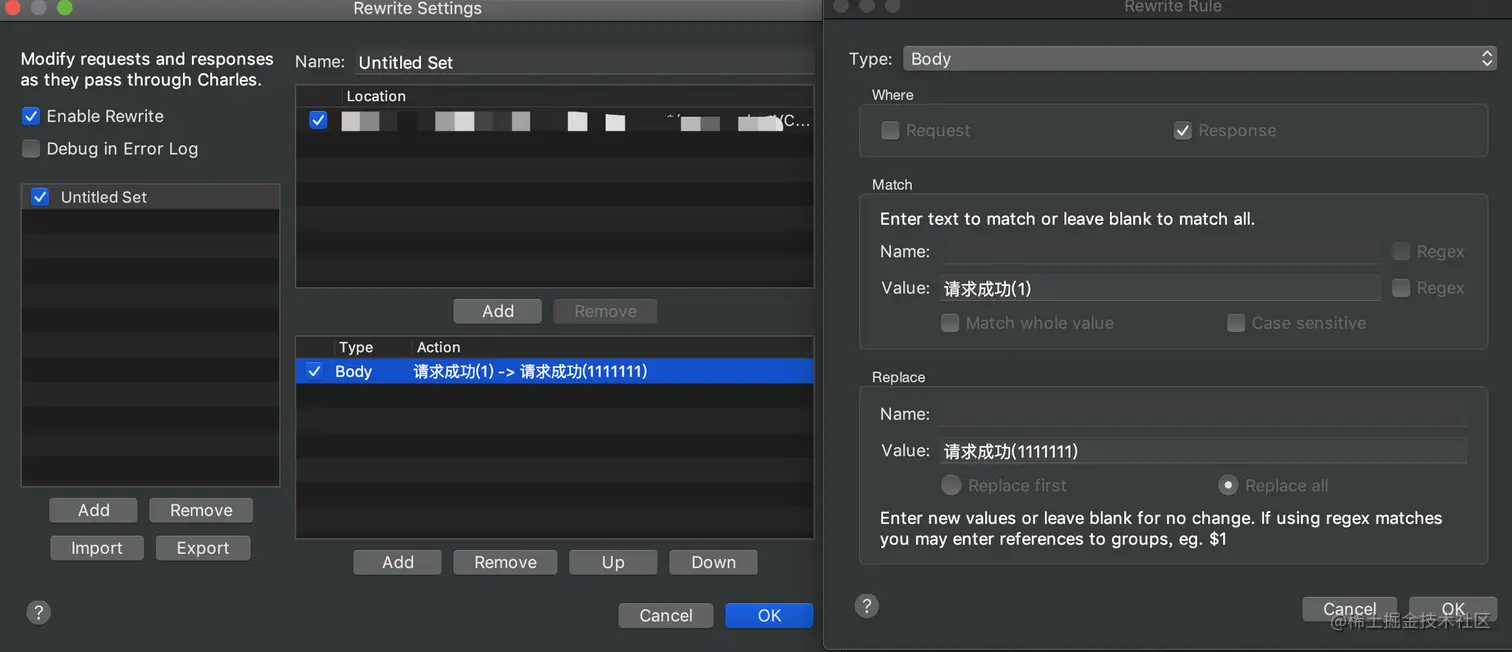The height and width of the screenshot is (652, 1512).
Task: Confirm Rewrite Rule with OK
Action: (1453, 609)
